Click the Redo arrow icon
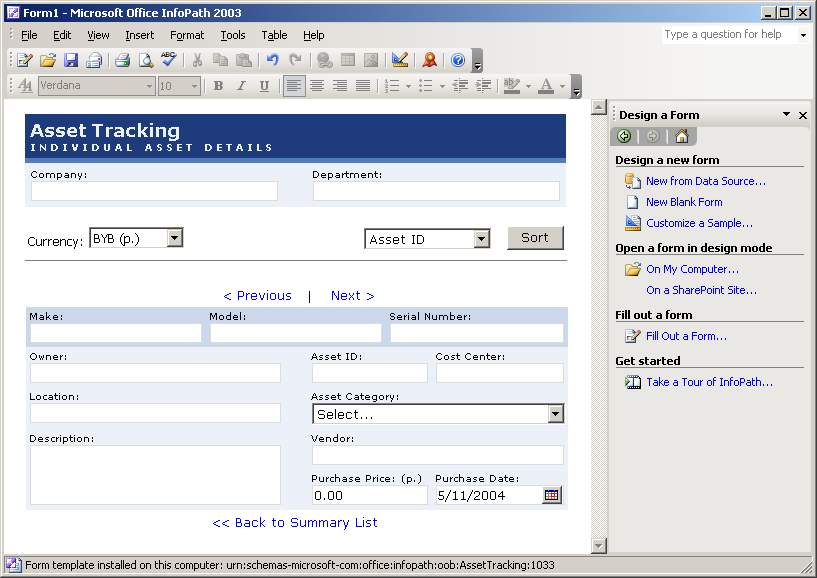The height and width of the screenshot is (578, 817). [x=295, y=60]
